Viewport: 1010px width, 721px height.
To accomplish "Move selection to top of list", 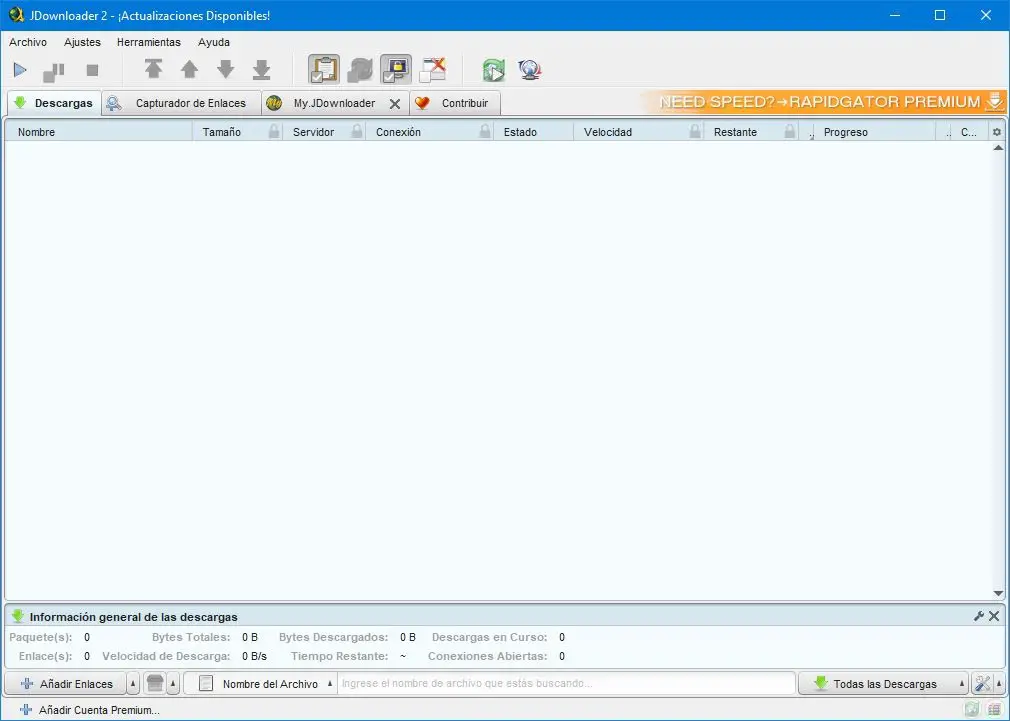I will [153, 69].
